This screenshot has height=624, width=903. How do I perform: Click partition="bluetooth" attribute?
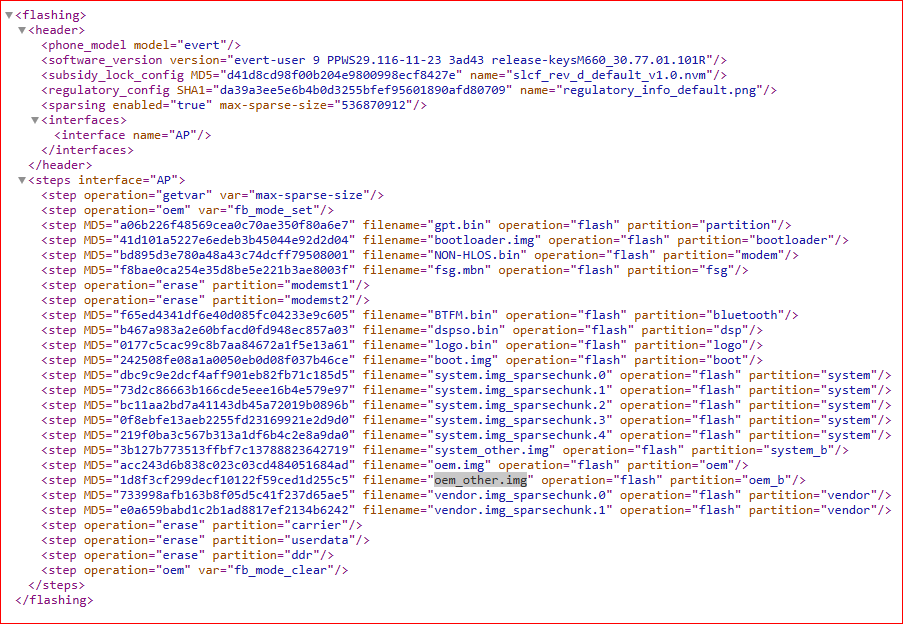click(x=710, y=314)
